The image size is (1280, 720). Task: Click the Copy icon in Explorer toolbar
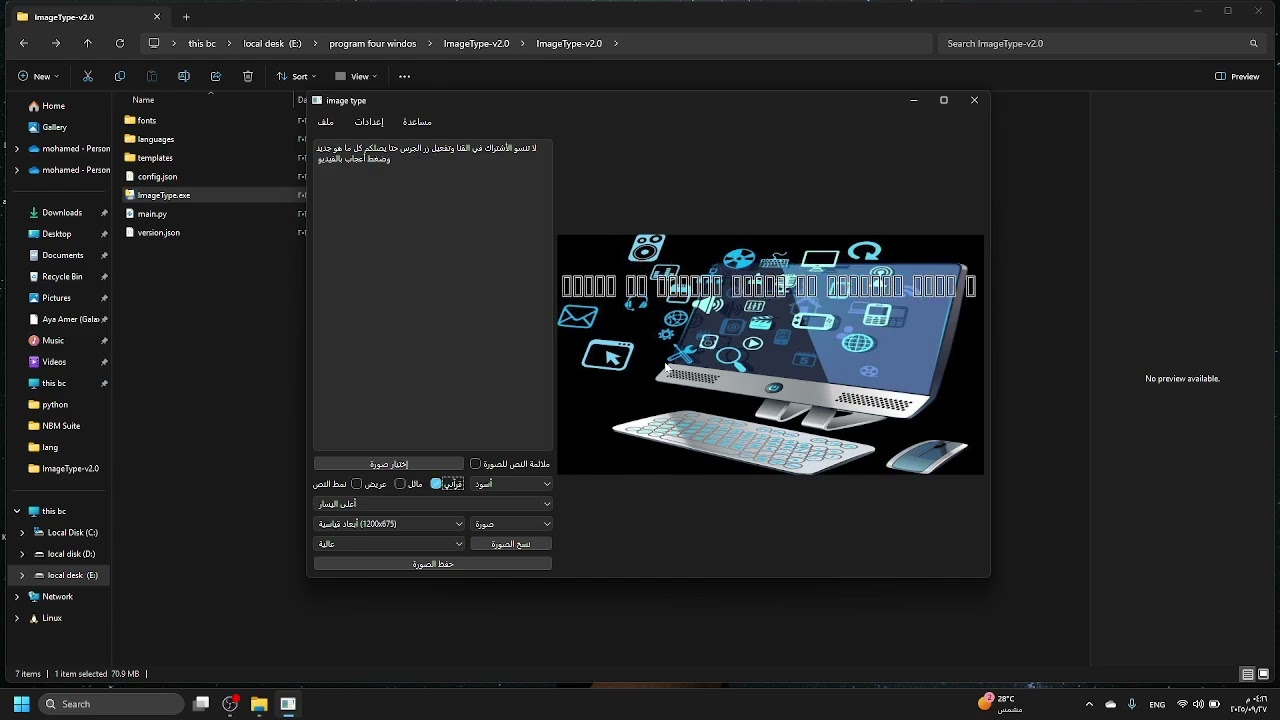pyautogui.click(x=120, y=76)
